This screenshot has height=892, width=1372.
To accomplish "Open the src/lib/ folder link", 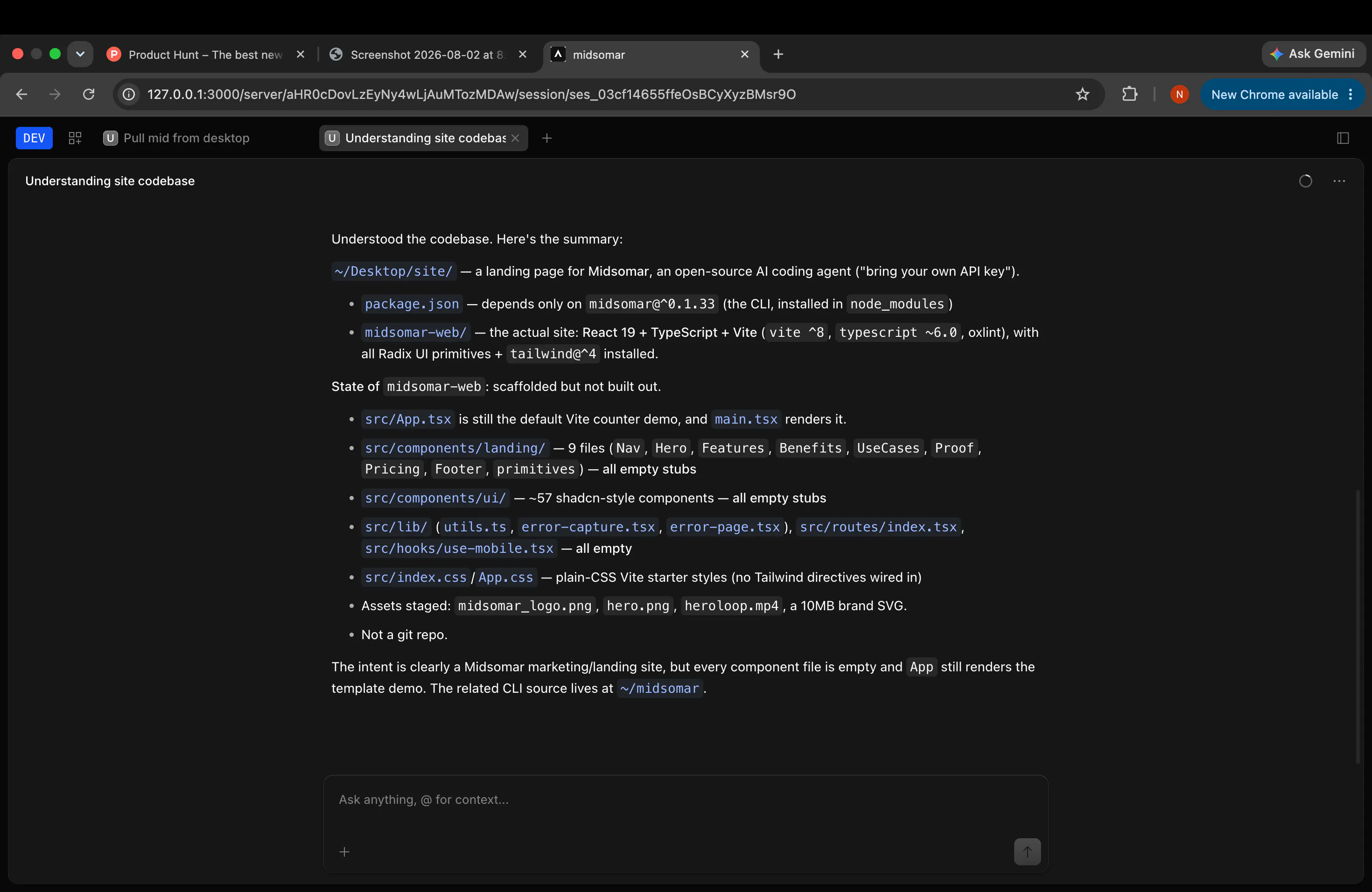I will coord(396,527).
